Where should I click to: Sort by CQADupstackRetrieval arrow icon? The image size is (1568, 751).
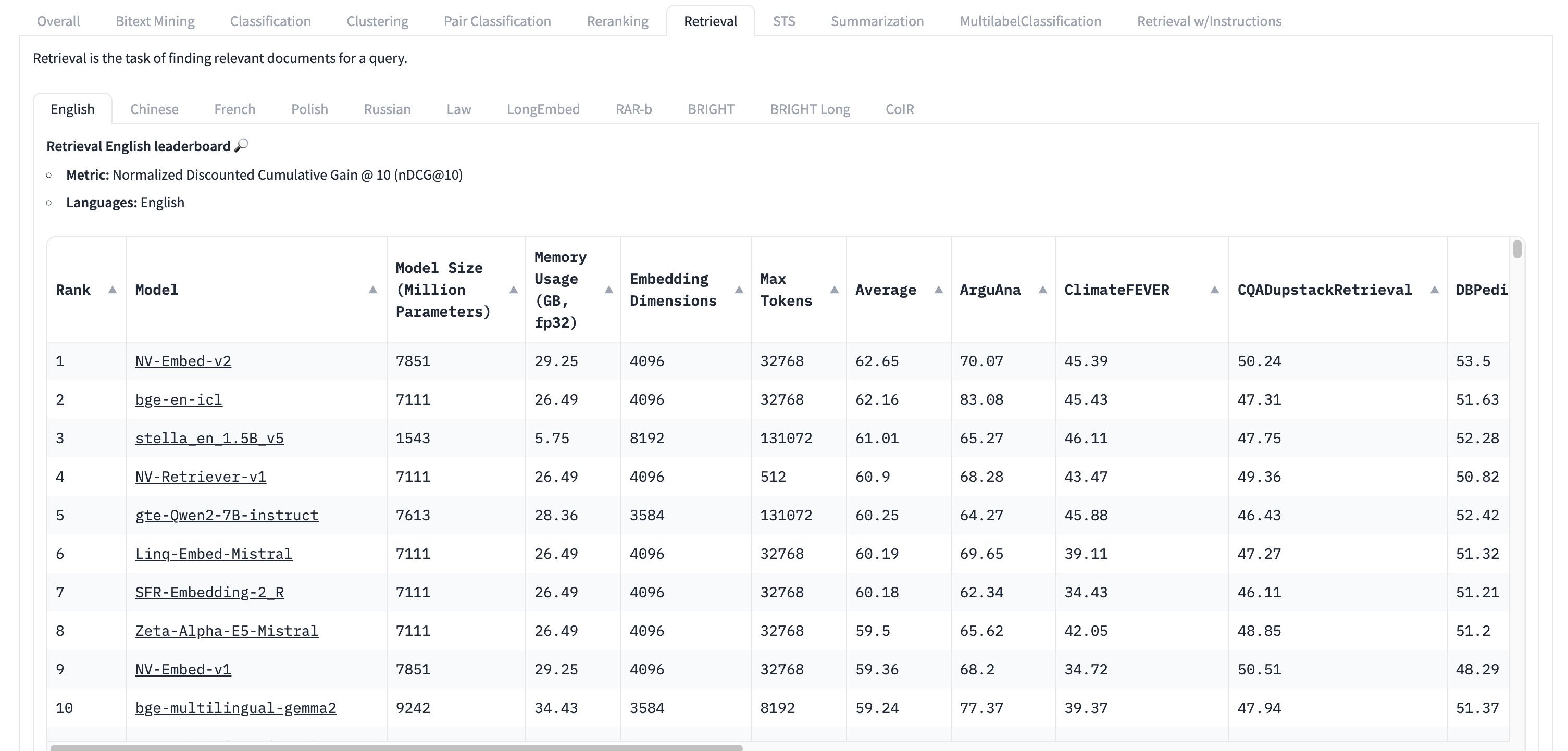pos(1434,290)
